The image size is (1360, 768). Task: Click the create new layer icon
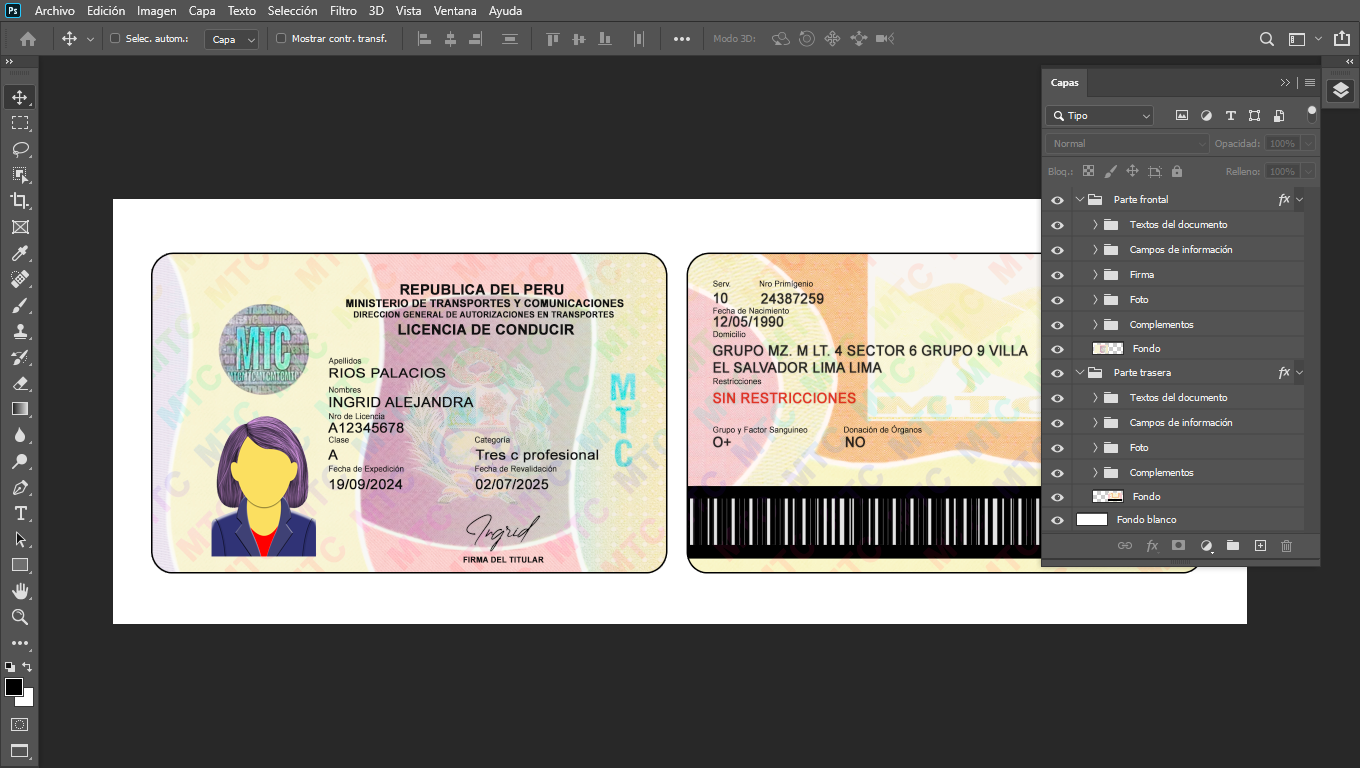(x=1260, y=546)
